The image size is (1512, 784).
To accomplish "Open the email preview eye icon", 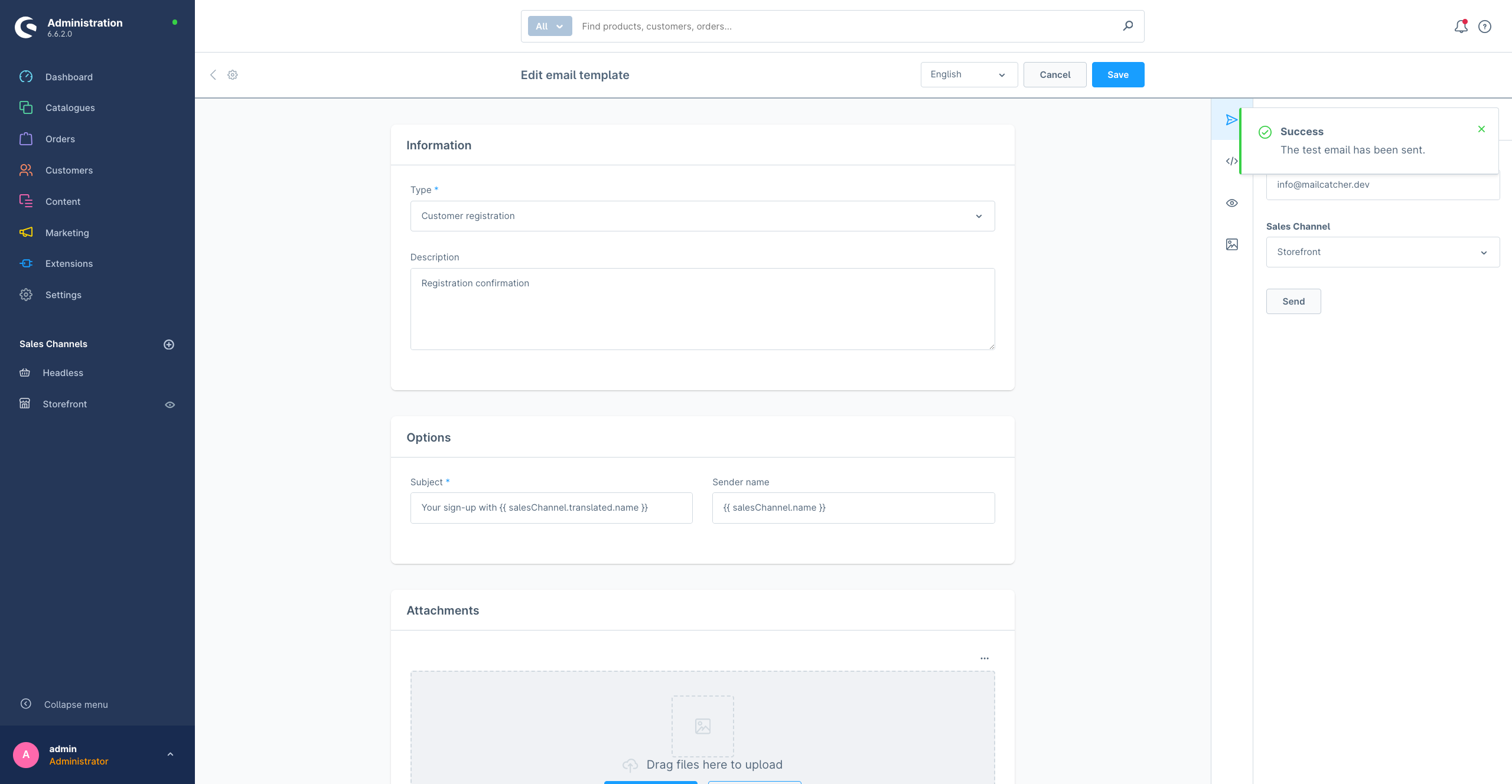I will (x=1231, y=202).
